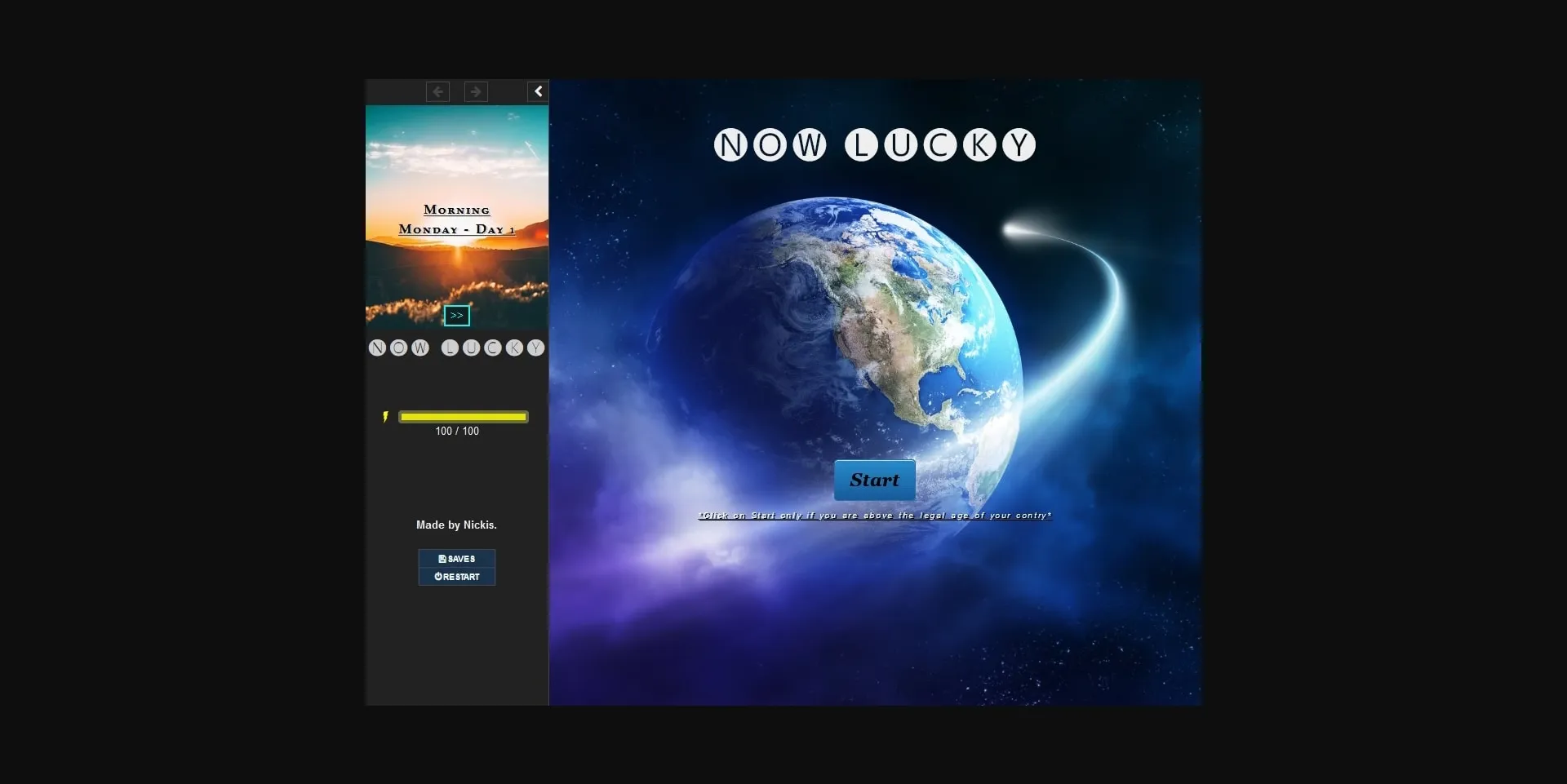Click the N circle in main title
The width and height of the screenshot is (1567, 784).
[x=730, y=145]
